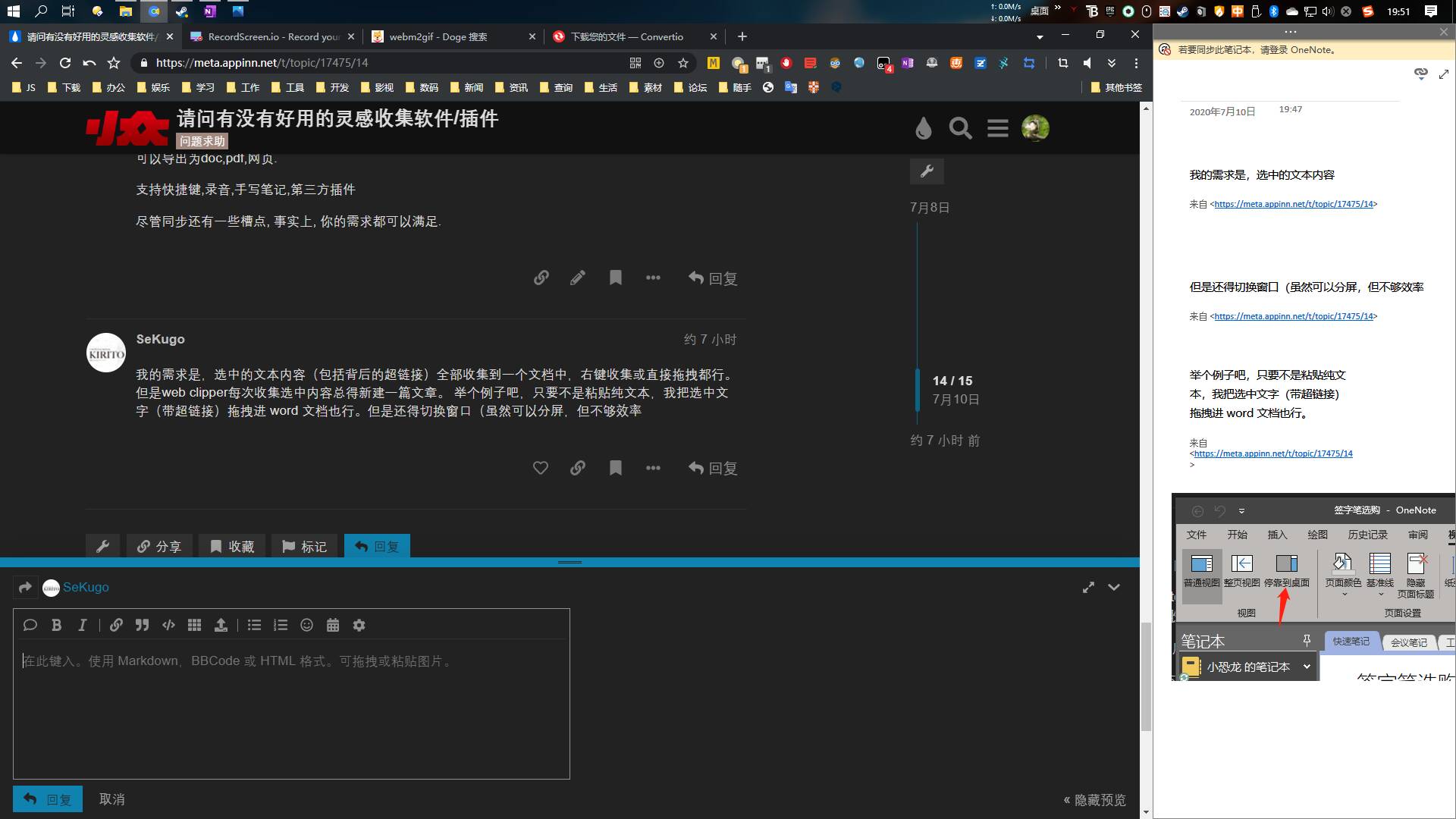Click the Italic formatting icon in editor
This screenshot has height=819, width=1456.
(82, 625)
